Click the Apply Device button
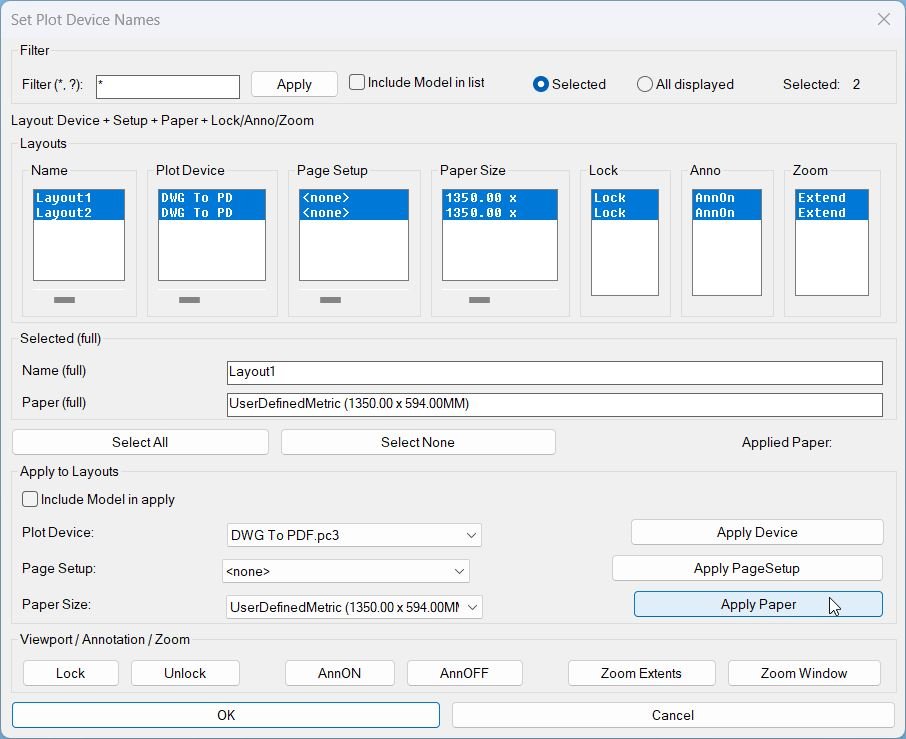This screenshot has height=739, width=906. (x=757, y=532)
